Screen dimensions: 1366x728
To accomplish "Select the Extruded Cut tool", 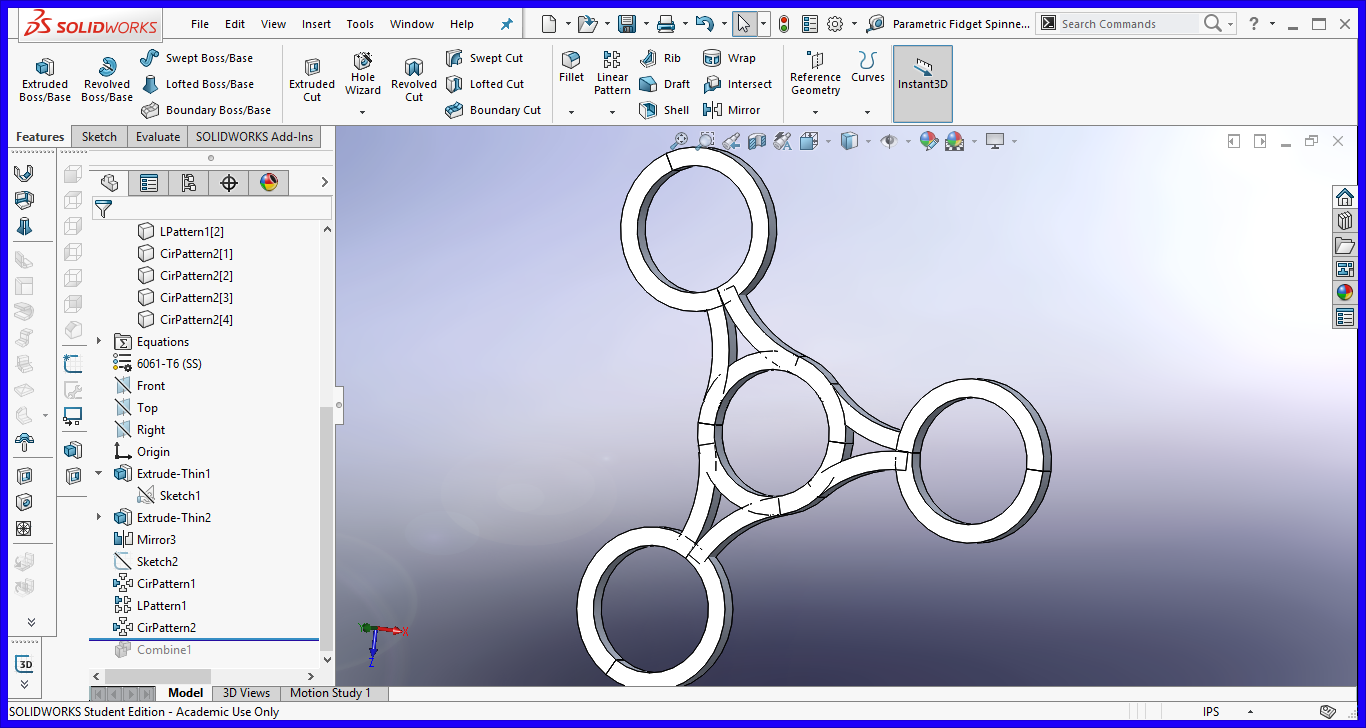I will (x=312, y=79).
